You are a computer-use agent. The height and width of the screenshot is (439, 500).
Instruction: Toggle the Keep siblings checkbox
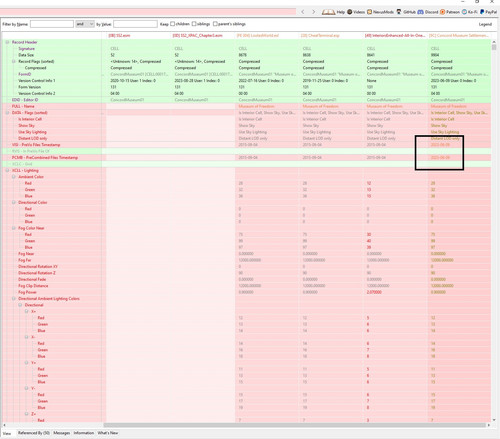point(194,24)
